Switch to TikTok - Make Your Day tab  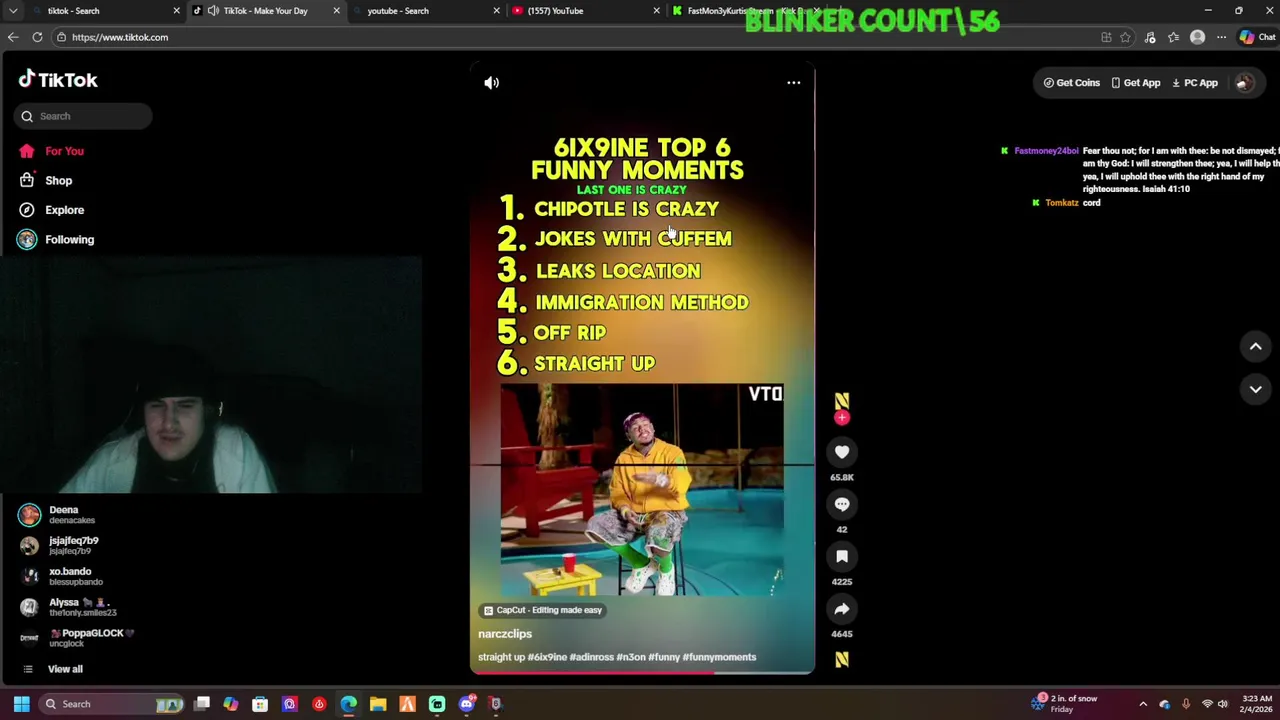[x=265, y=11]
